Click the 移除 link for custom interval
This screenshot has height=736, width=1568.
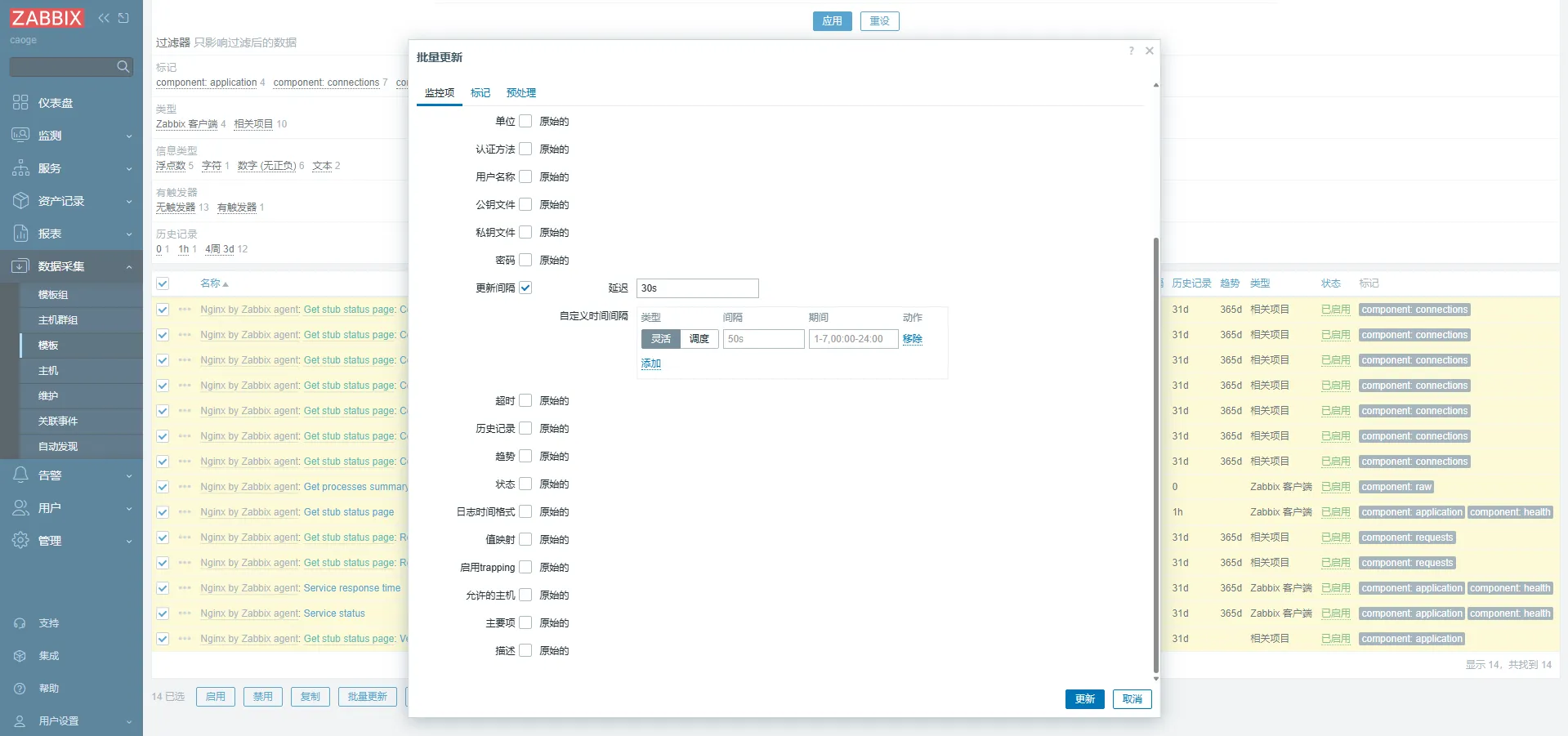click(x=913, y=339)
